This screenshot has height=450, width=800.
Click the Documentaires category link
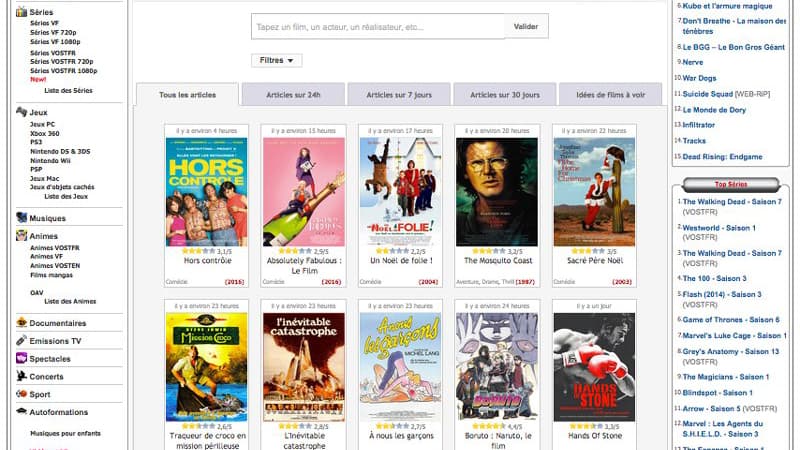pyautogui.click(x=58, y=323)
